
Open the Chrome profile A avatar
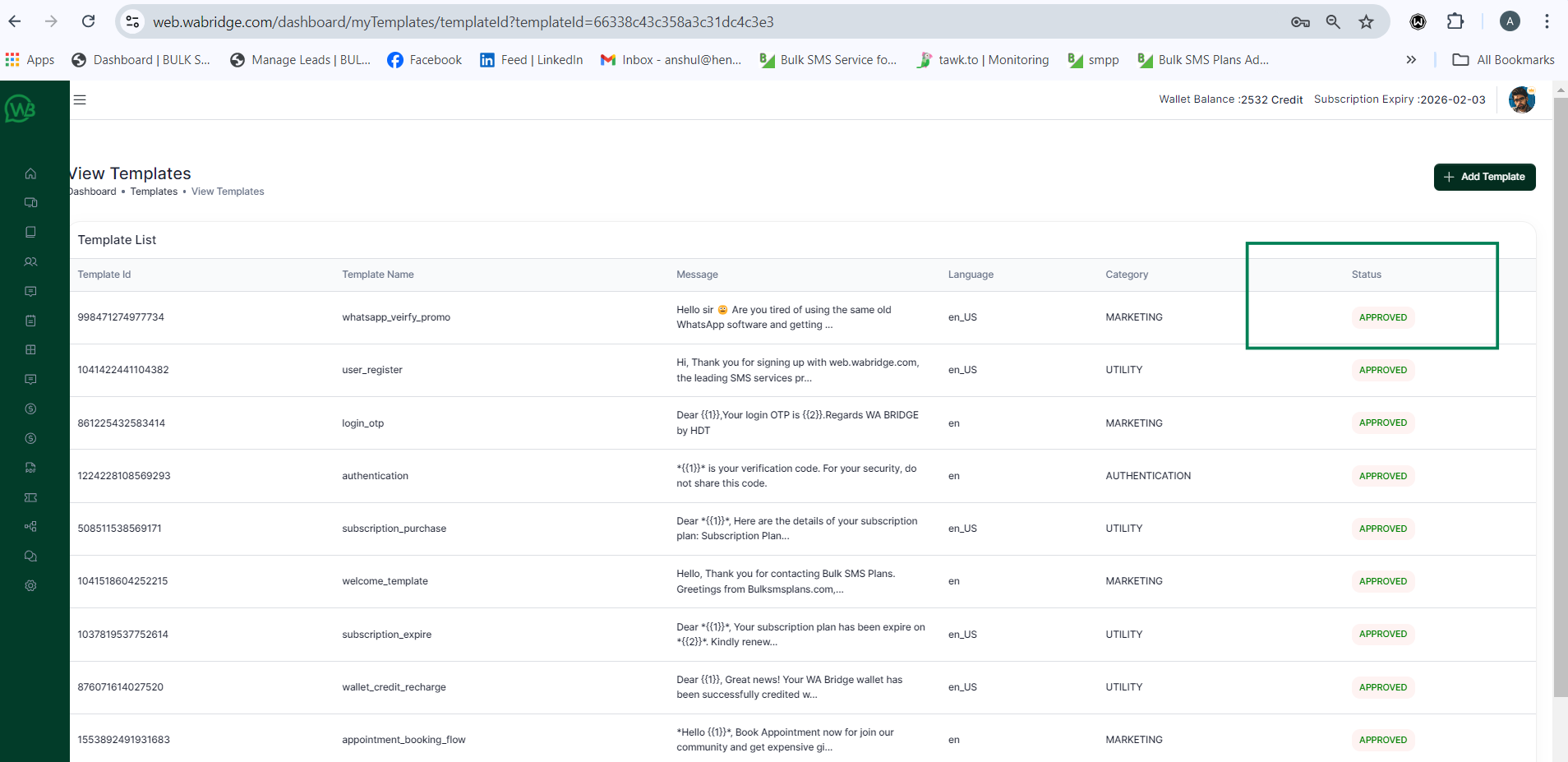tap(1510, 21)
